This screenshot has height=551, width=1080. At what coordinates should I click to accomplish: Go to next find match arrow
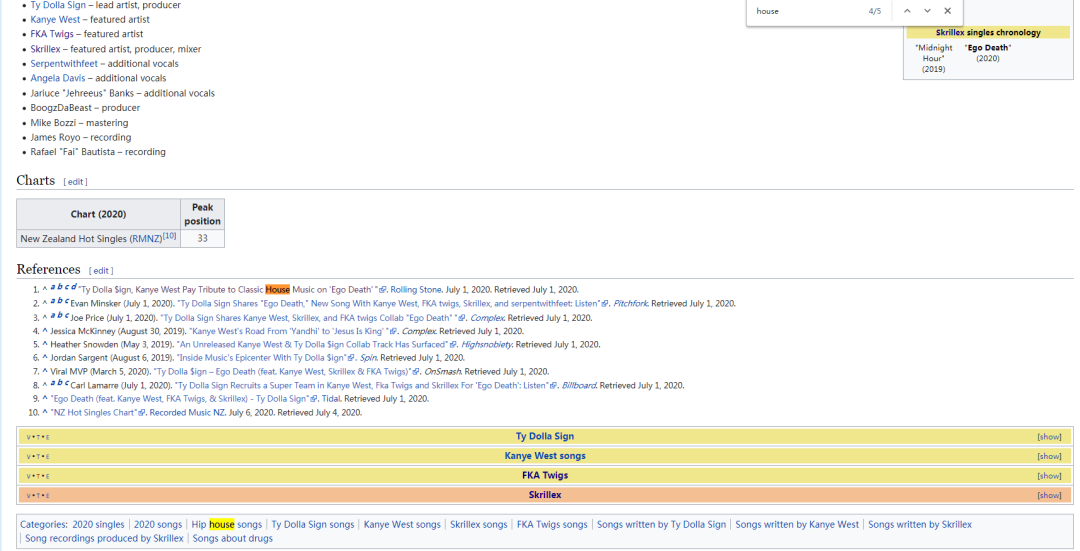tap(927, 11)
